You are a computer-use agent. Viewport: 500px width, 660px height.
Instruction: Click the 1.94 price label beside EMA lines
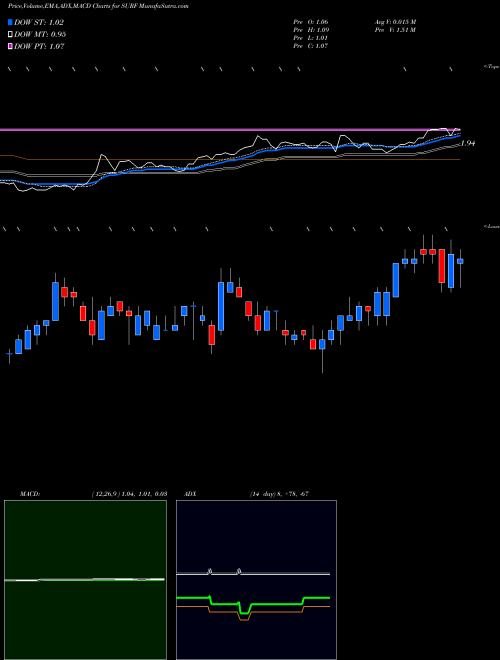click(468, 144)
